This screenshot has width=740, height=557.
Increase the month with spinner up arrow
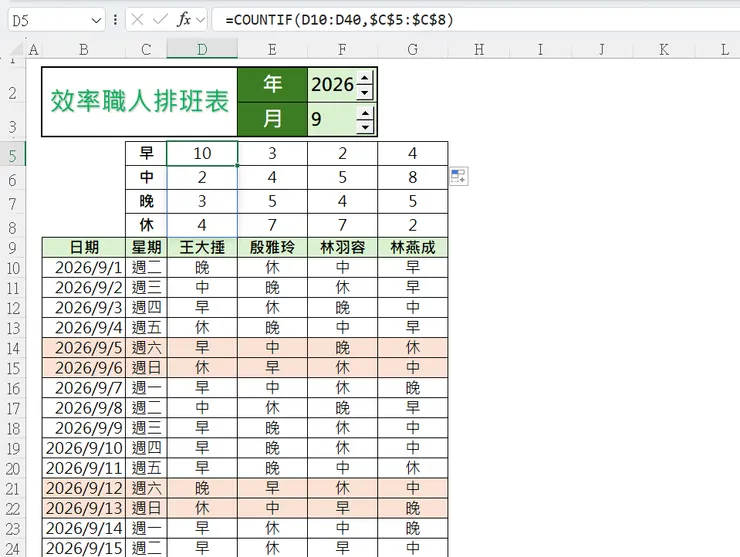coord(365,113)
